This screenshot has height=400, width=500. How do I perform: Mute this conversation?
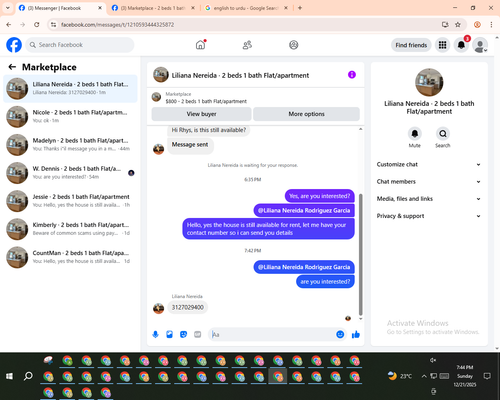point(415,134)
